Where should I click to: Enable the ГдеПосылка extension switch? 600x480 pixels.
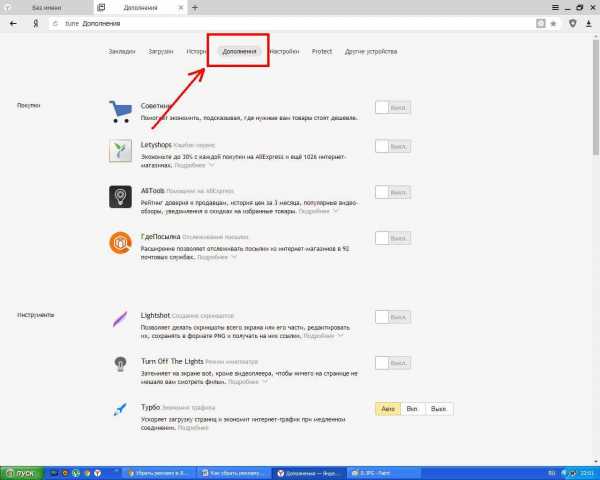pos(393,238)
